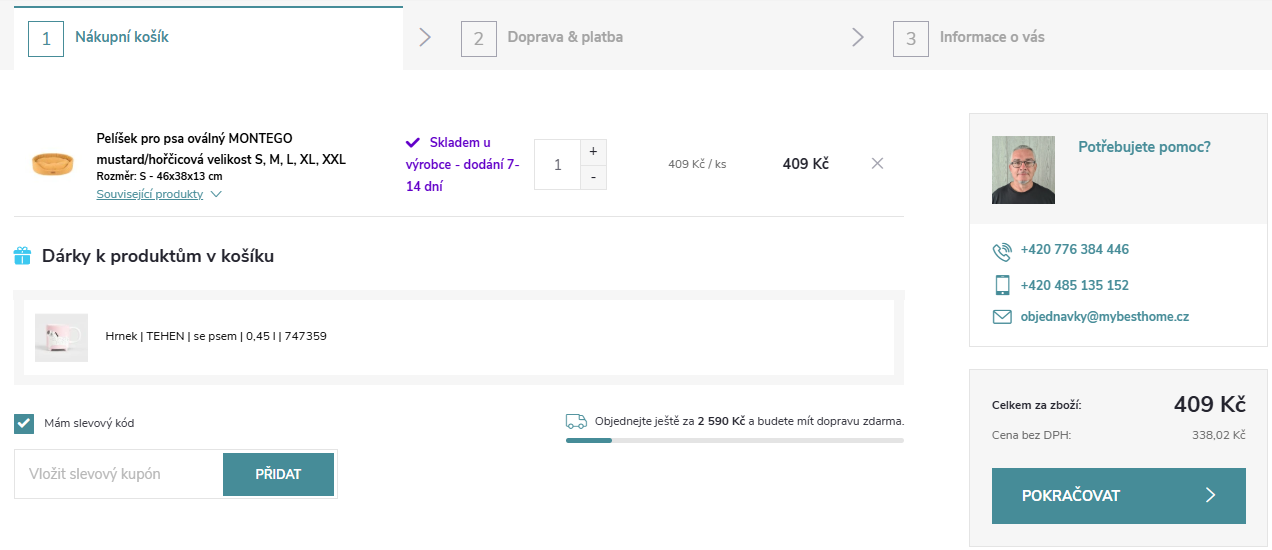Uncheck the 'Mám slevový kód' checkbox
This screenshot has height=550, width=1272.
25,423
